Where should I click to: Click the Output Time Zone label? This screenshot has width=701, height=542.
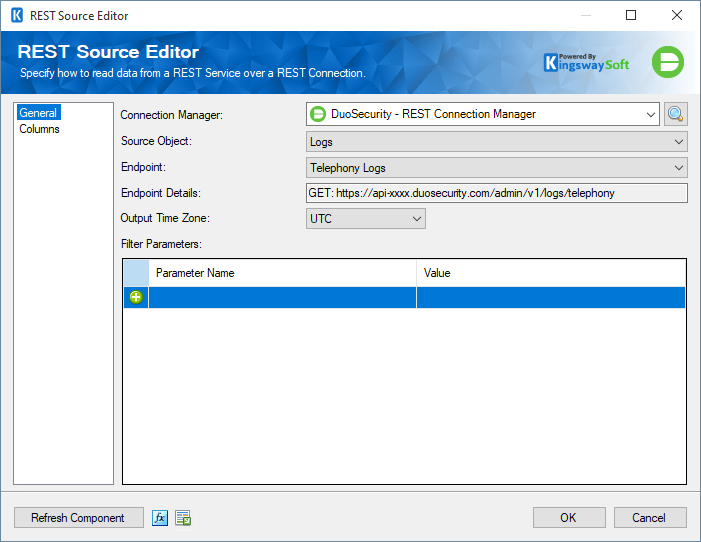pyautogui.click(x=165, y=218)
